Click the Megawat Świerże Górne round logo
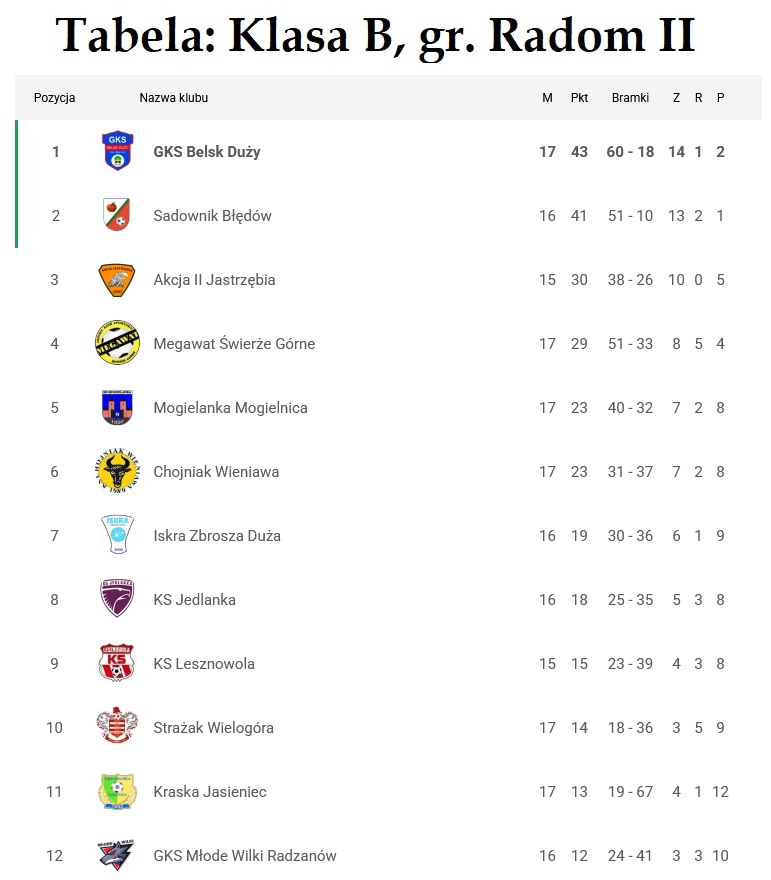This screenshot has height=880, width=771. [x=117, y=344]
